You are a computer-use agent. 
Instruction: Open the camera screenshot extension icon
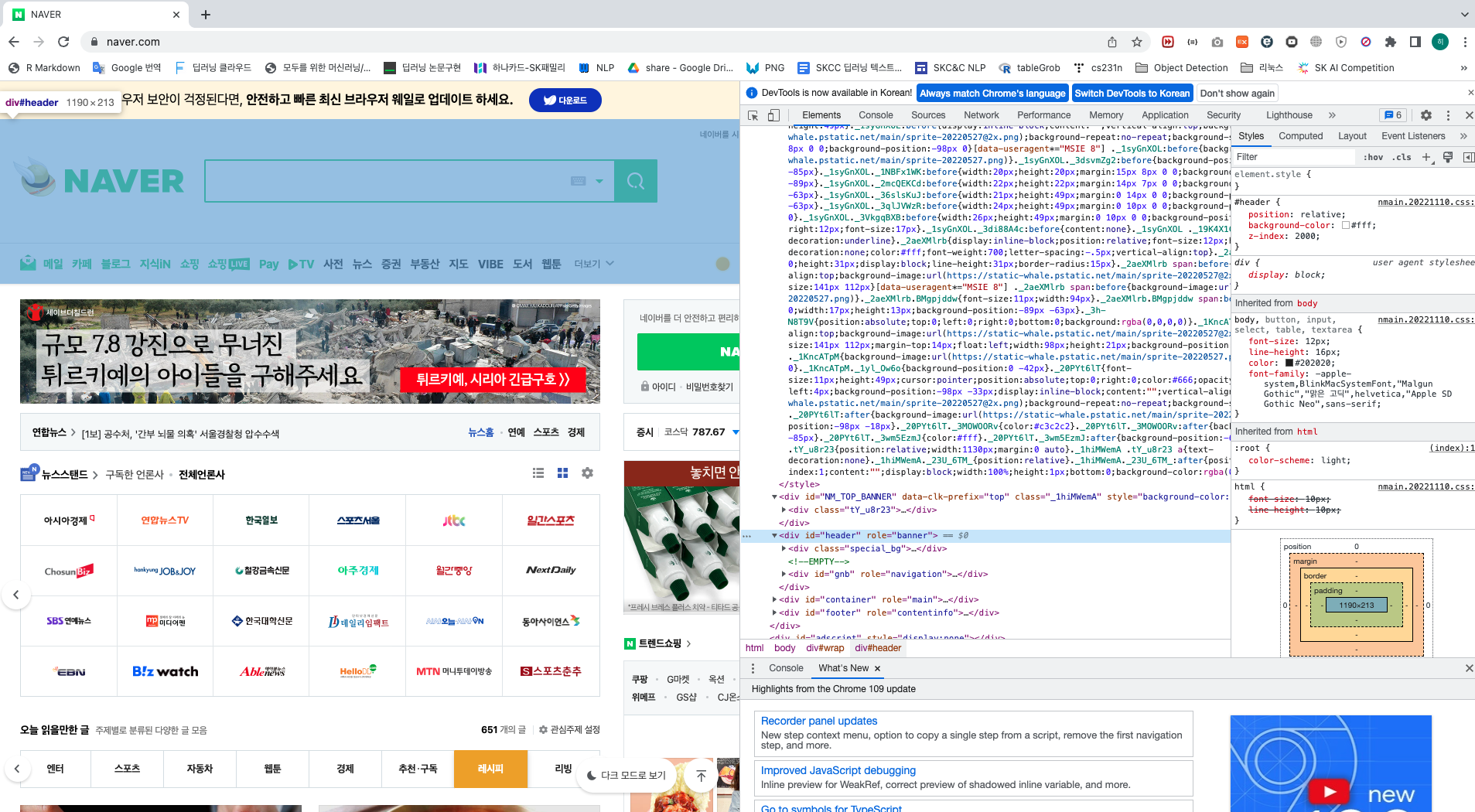[1217, 42]
